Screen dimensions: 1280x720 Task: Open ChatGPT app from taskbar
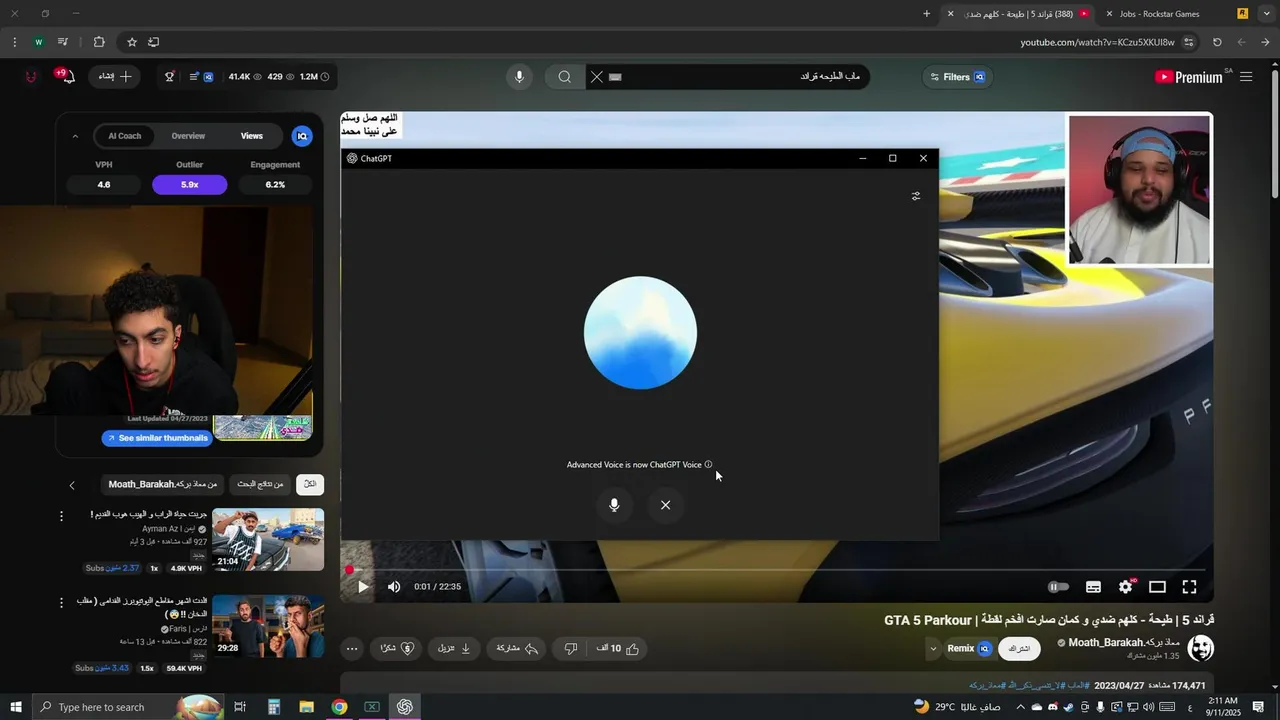coord(405,707)
